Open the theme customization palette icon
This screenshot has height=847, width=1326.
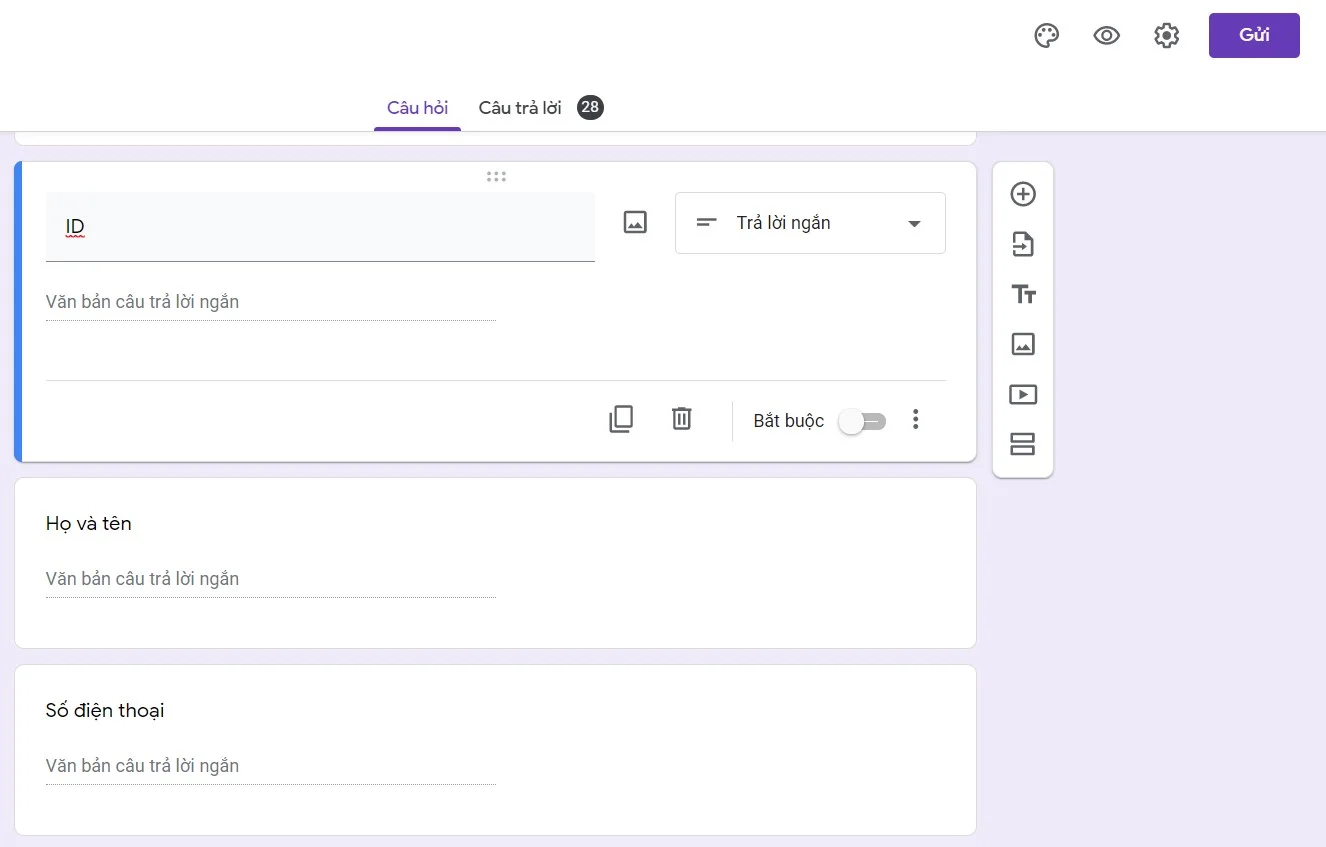point(1046,36)
